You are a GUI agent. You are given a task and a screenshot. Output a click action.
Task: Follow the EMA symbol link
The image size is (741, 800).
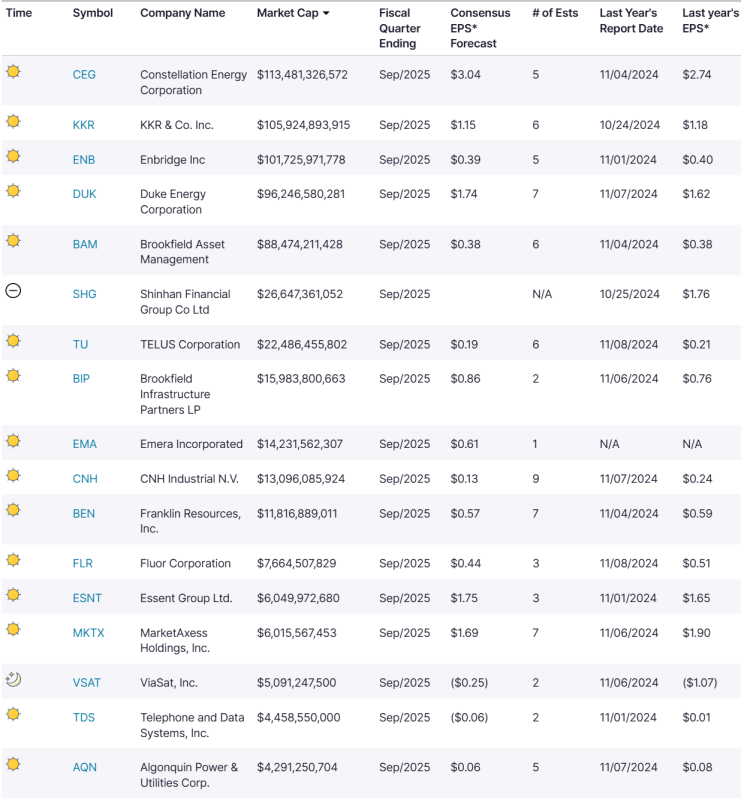coord(85,445)
